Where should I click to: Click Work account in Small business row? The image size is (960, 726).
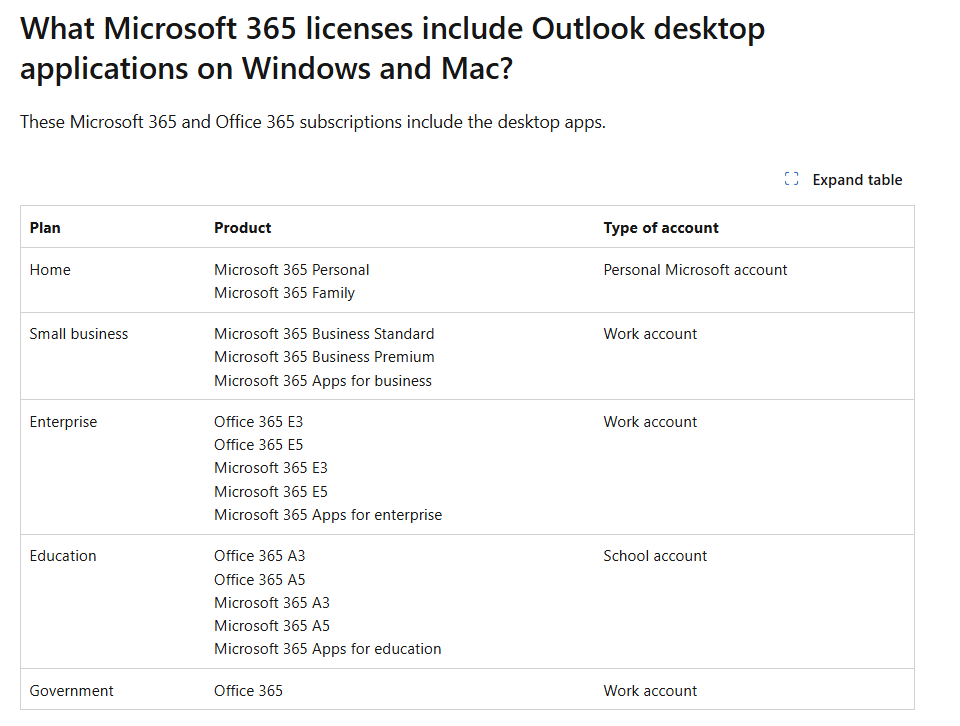point(650,334)
